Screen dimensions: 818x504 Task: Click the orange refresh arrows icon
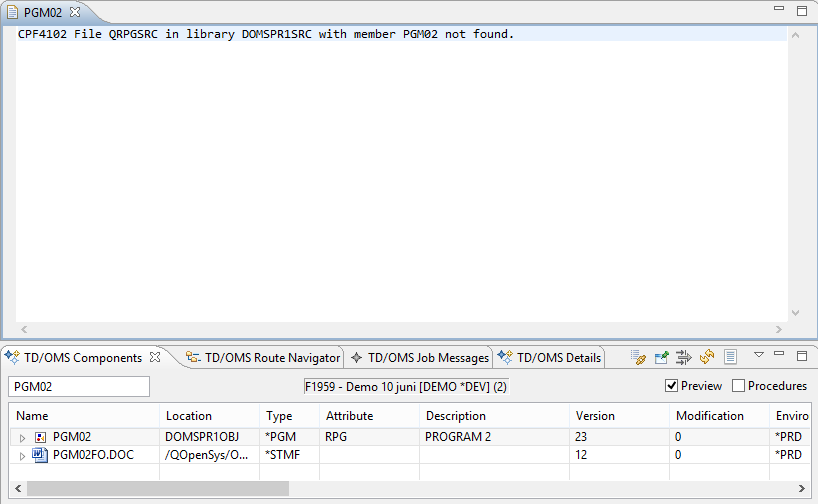click(707, 357)
